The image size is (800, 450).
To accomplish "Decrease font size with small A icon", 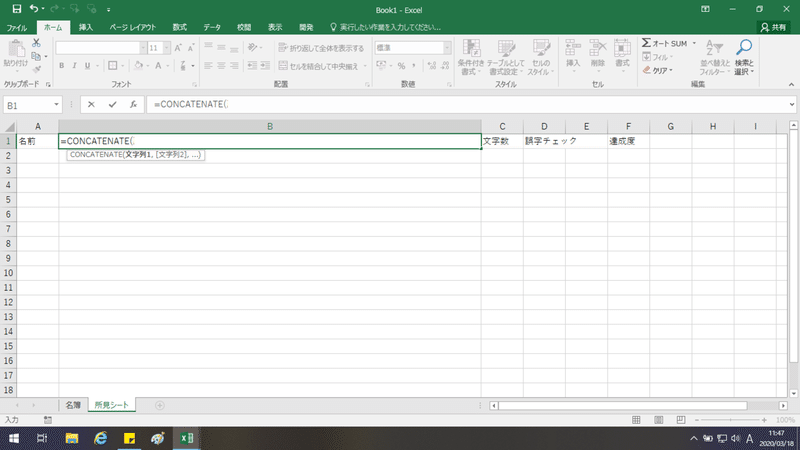I will [x=191, y=48].
